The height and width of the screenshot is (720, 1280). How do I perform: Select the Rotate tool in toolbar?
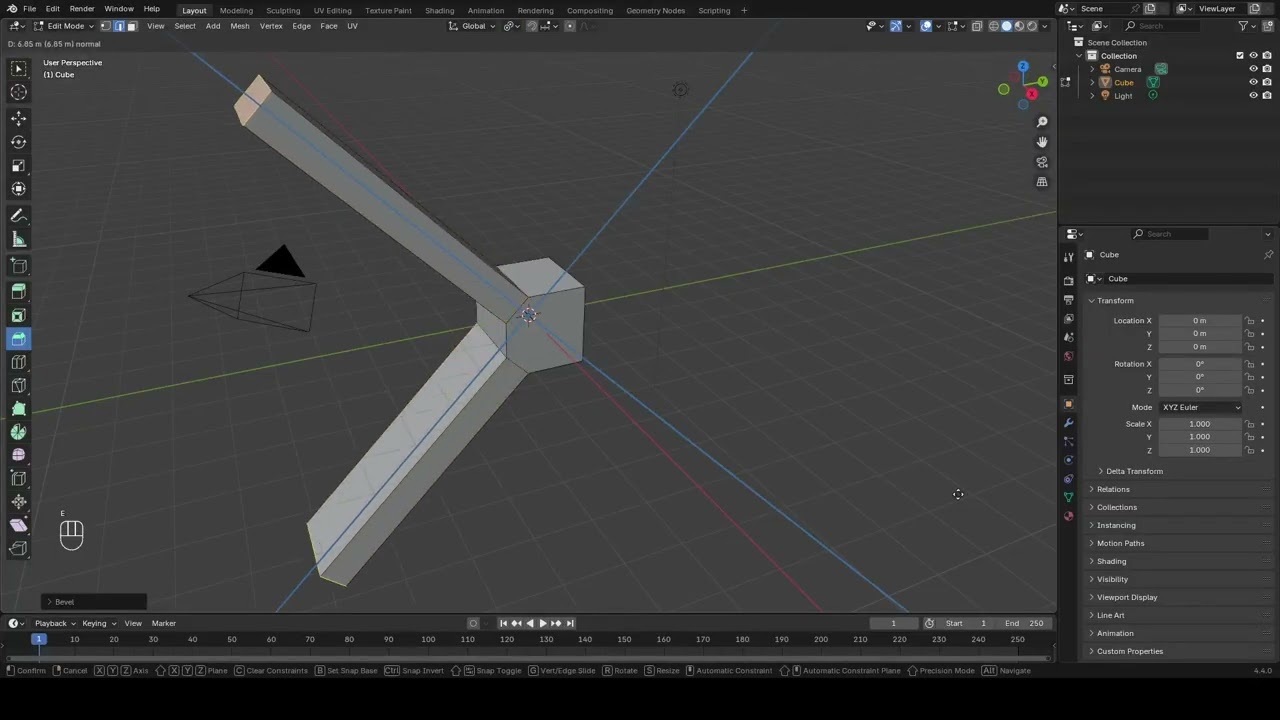pyautogui.click(x=18, y=142)
